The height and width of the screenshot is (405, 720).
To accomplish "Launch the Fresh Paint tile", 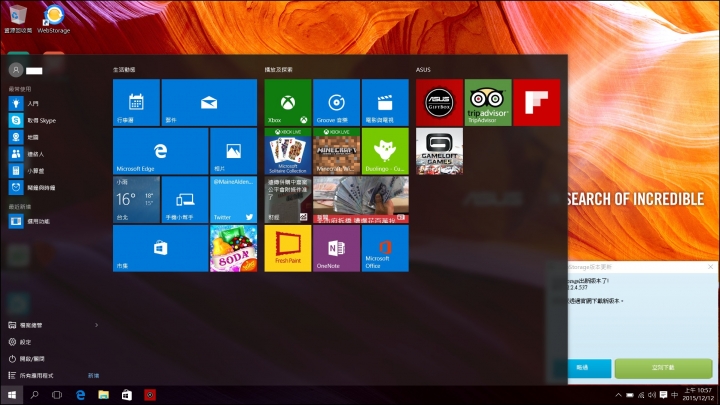I will [x=288, y=248].
